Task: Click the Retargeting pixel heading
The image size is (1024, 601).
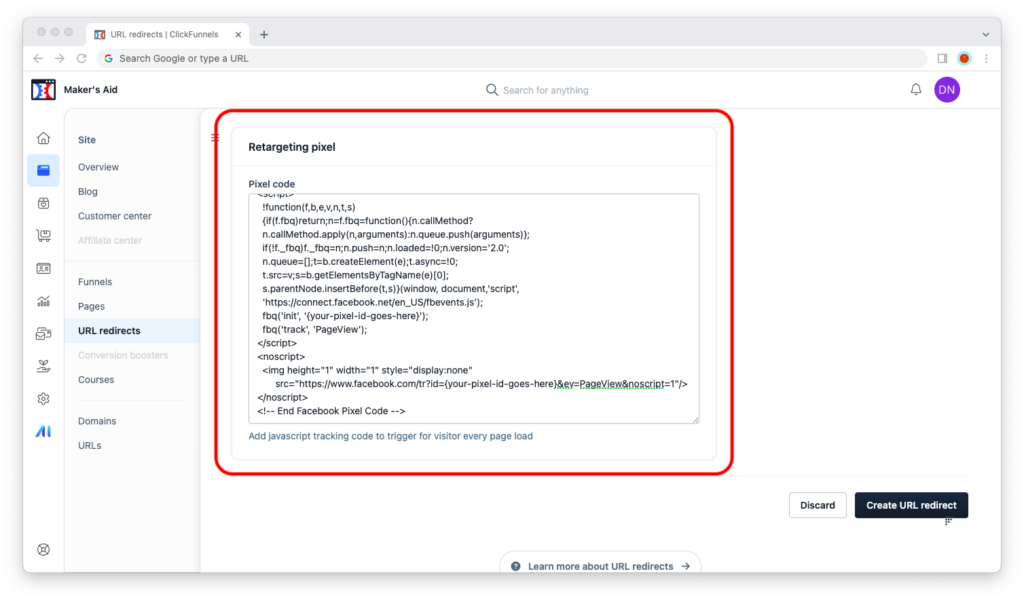Action: 292,147
